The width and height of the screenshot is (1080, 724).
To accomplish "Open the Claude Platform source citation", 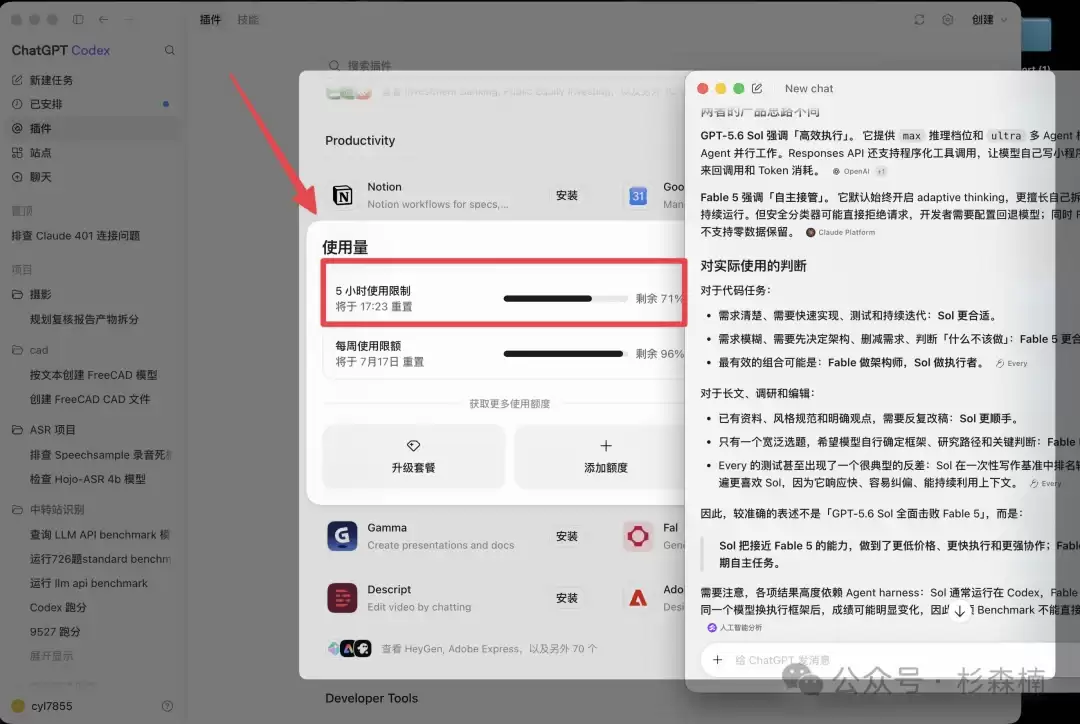I will 841,233.
